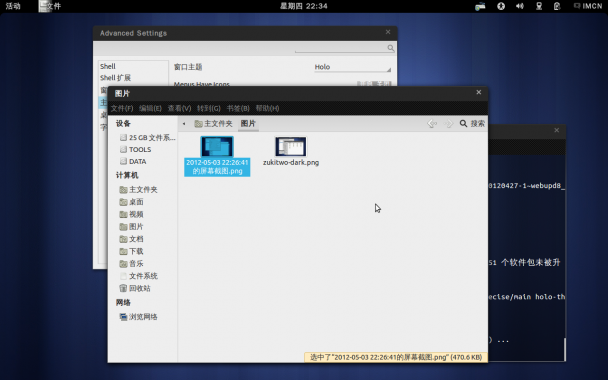Click the zukitwo-dark.png file name label
Screen dimensions: 608x380
[x=291, y=162]
